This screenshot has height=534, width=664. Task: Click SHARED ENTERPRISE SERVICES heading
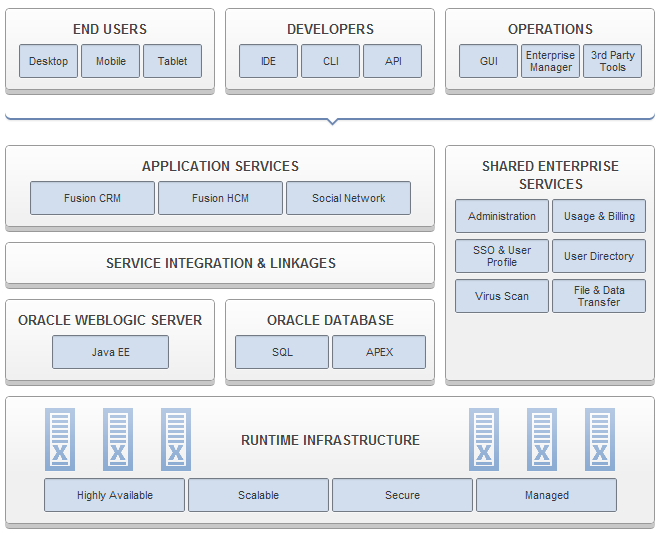551,175
